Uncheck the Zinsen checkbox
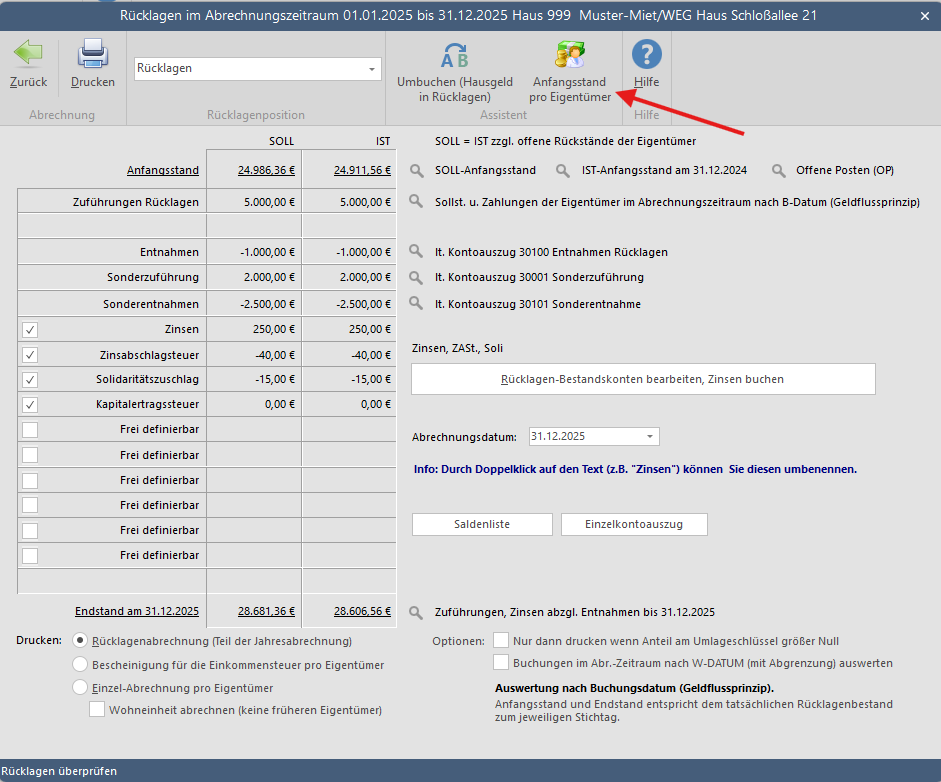The width and height of the screenshot is (941, 782). click(x=30, y=329)
